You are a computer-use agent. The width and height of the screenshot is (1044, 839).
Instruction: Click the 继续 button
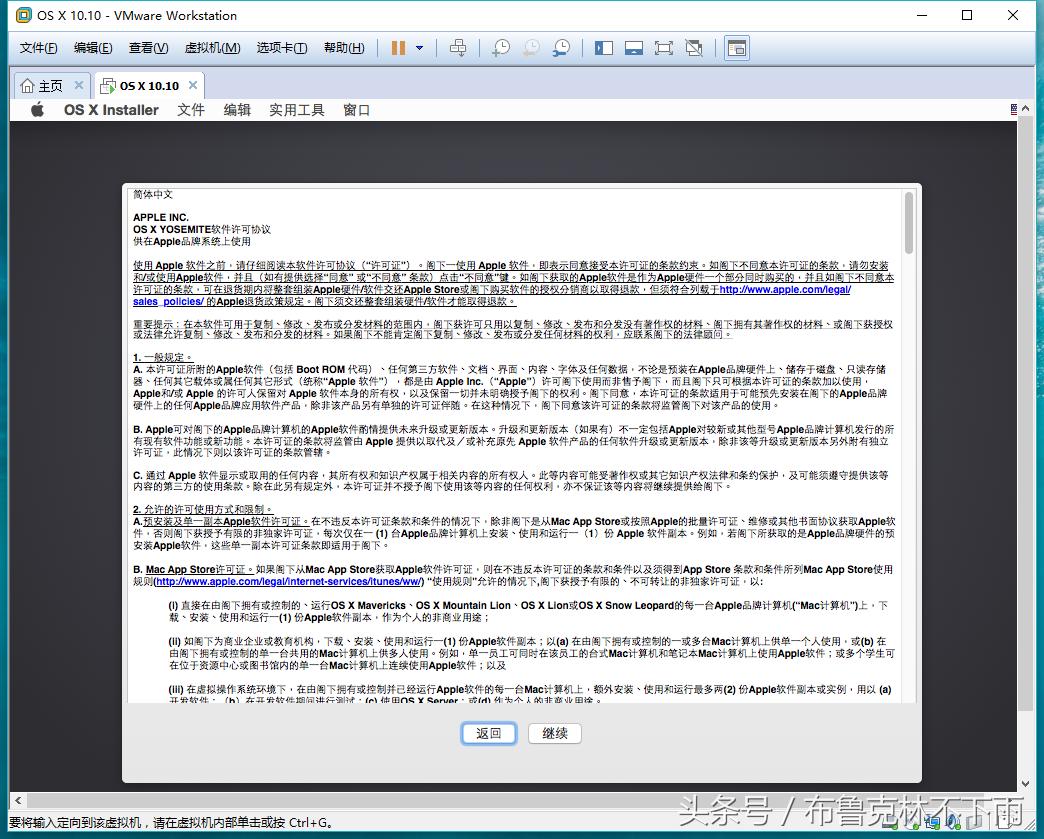coord(554,733)
